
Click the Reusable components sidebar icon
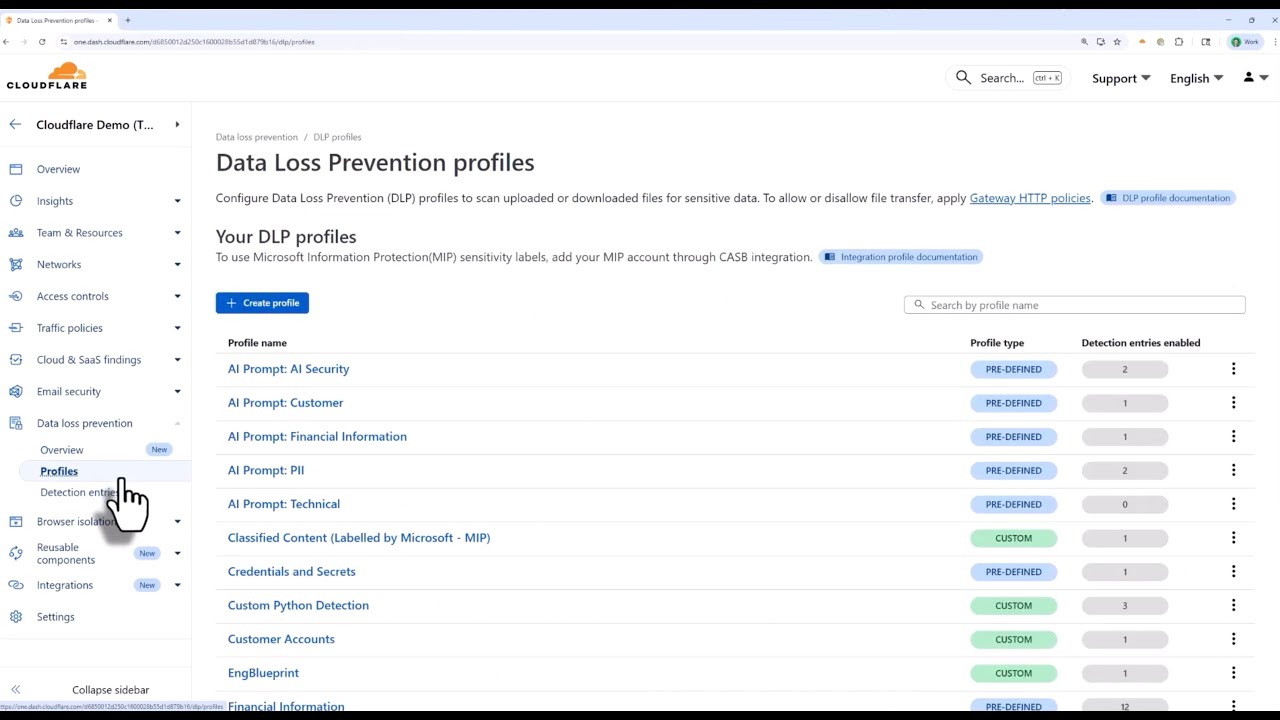tap(16, 553)
